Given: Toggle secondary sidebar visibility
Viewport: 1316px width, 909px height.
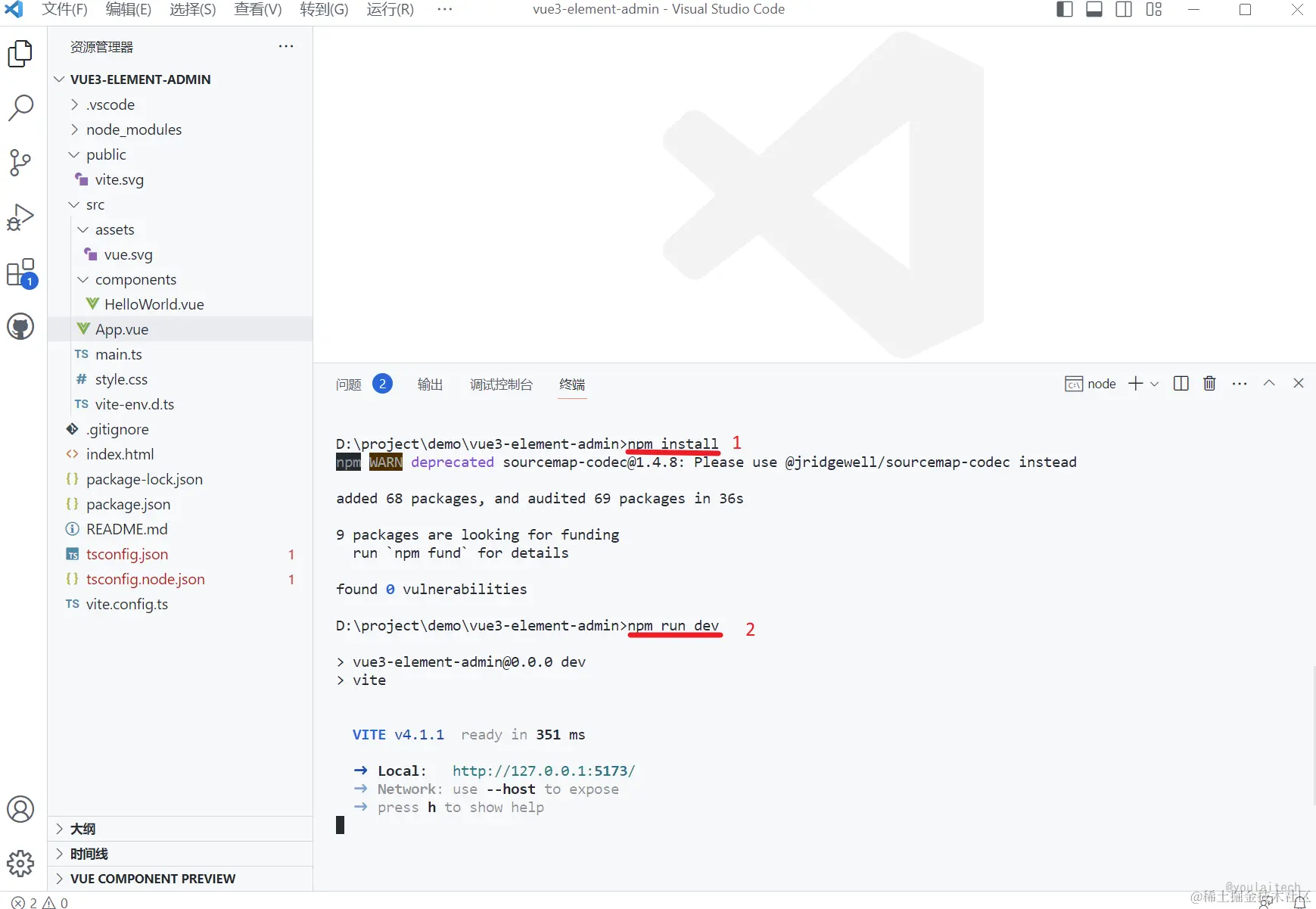Looking at the screenshot, I should (1124, 10).
